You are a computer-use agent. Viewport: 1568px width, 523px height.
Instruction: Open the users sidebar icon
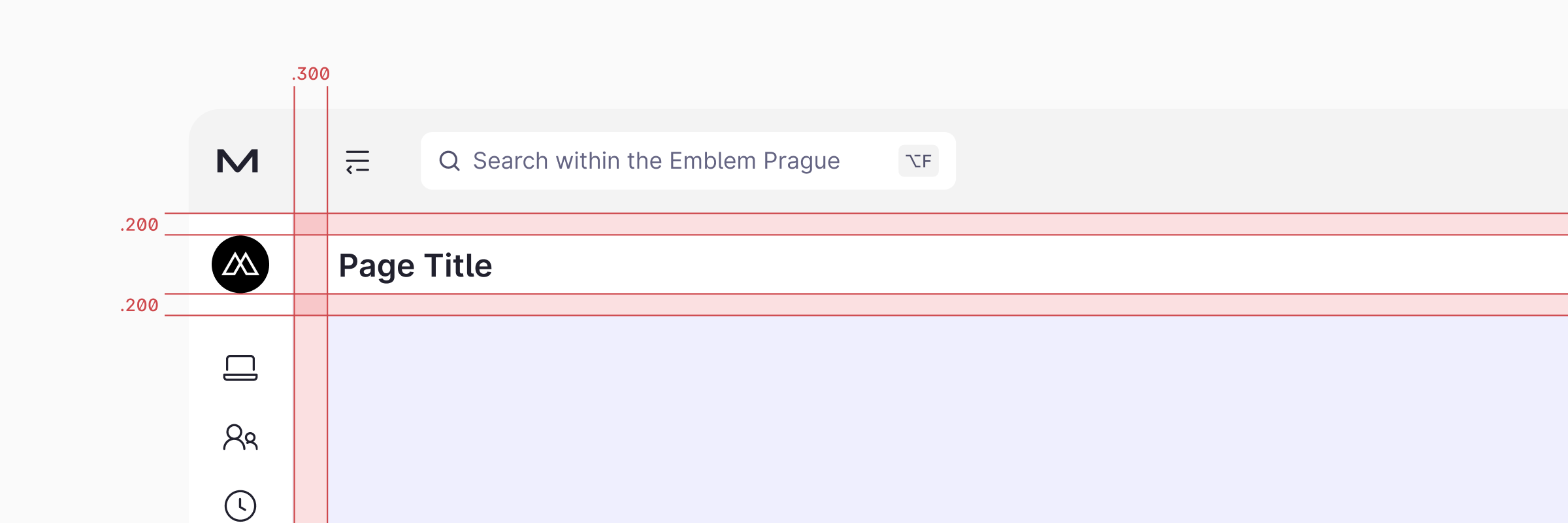point(240,437)
